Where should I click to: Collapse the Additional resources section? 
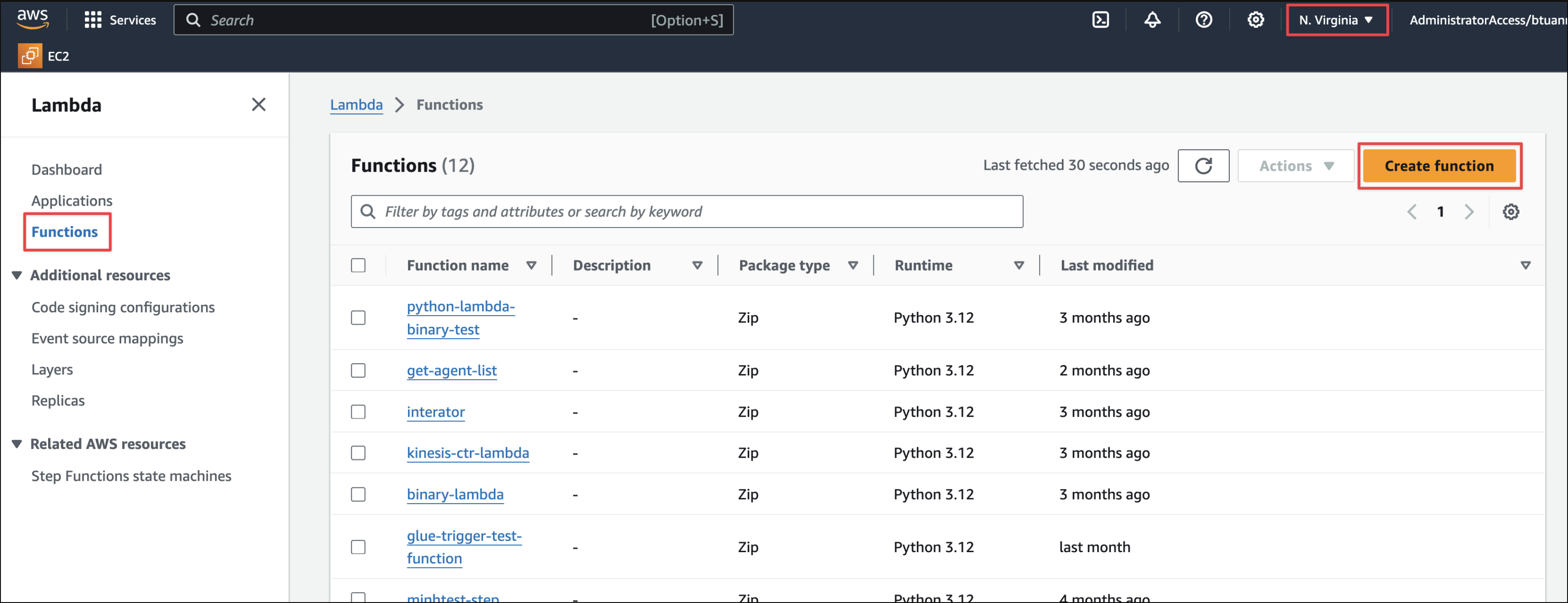pos(17,275)
